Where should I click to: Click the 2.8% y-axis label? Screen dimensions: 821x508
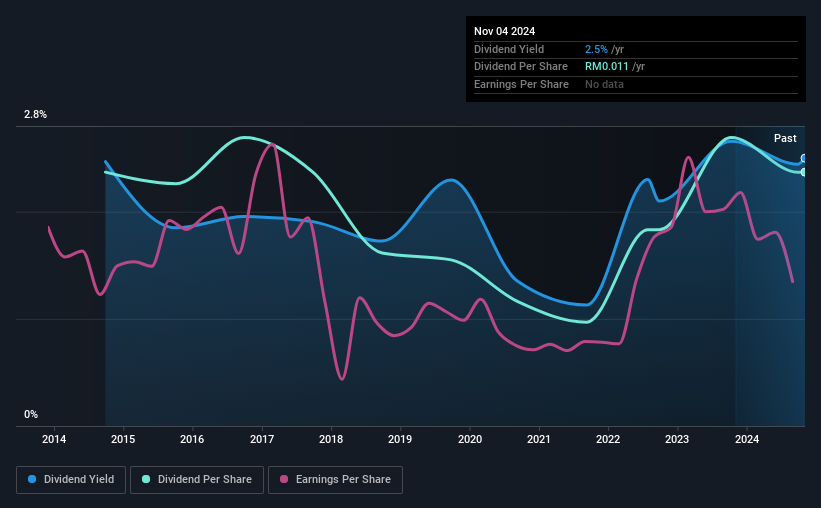click(35, 114)
